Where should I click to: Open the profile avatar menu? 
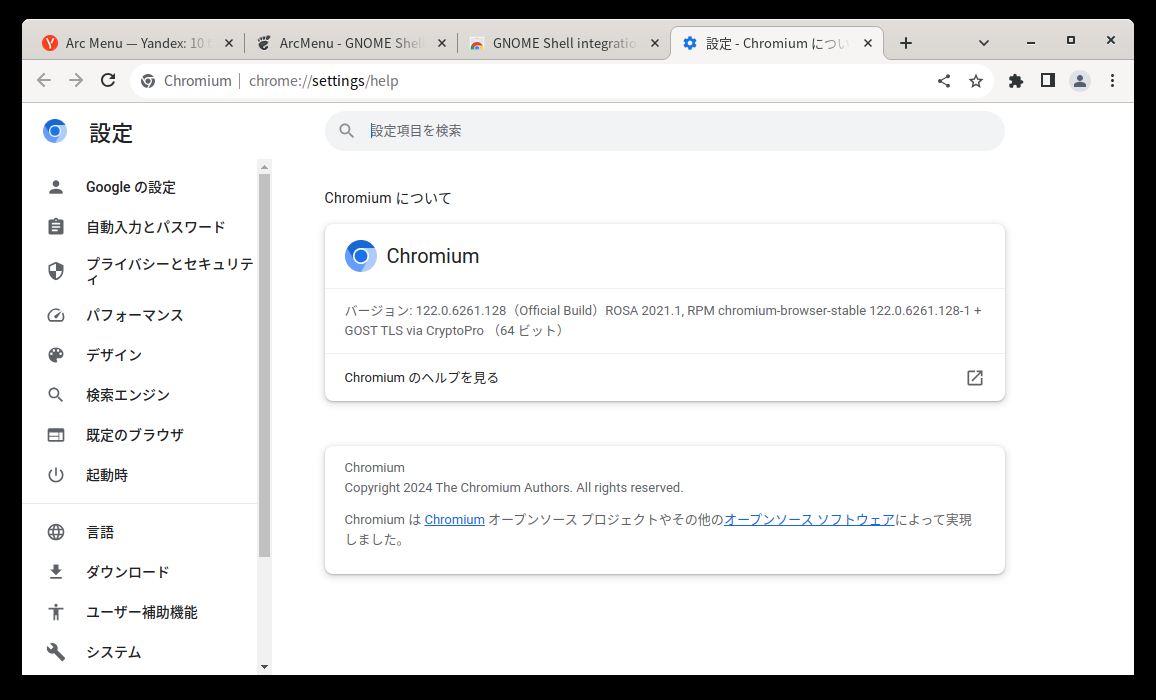(x=1080, y=81)
